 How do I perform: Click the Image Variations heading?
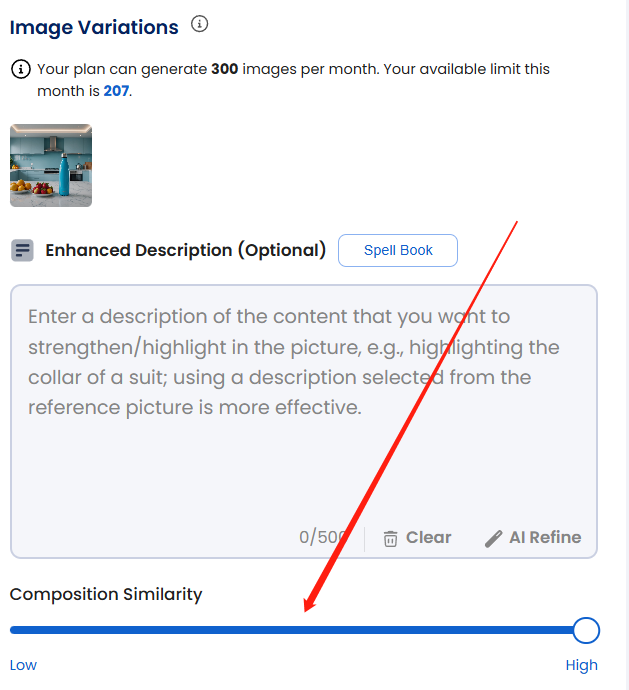coord(94,27)
